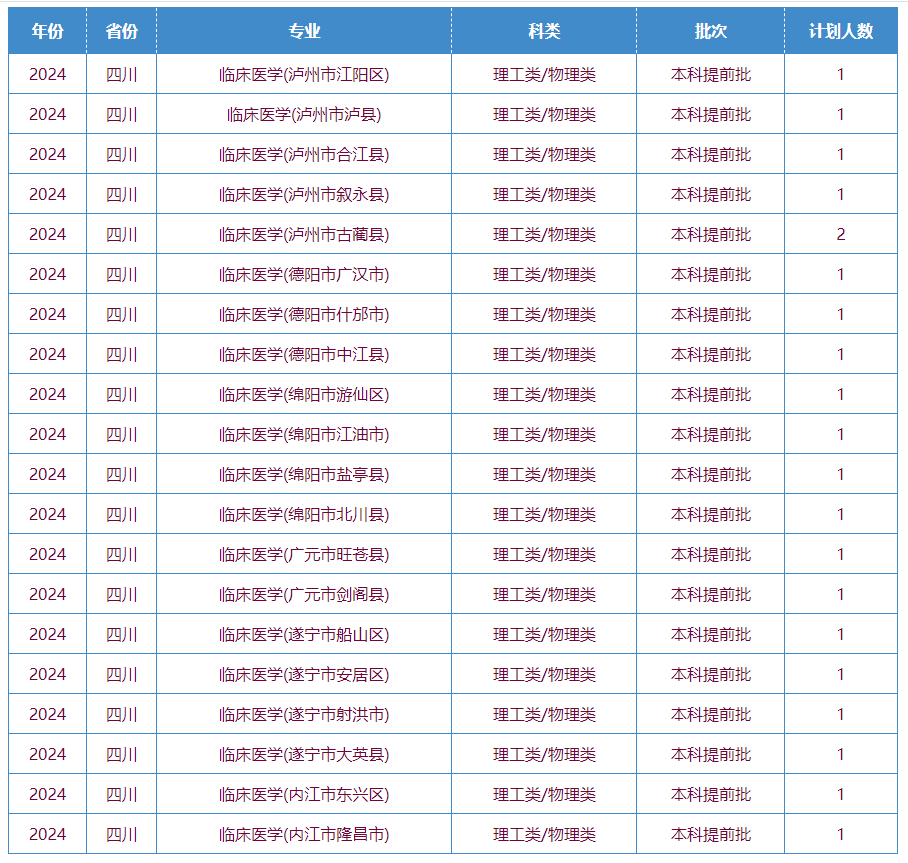Select the 临床医学(遂宁市船山区) cell
The height and width of the screenshot is (863, 908).
(304, 634)
